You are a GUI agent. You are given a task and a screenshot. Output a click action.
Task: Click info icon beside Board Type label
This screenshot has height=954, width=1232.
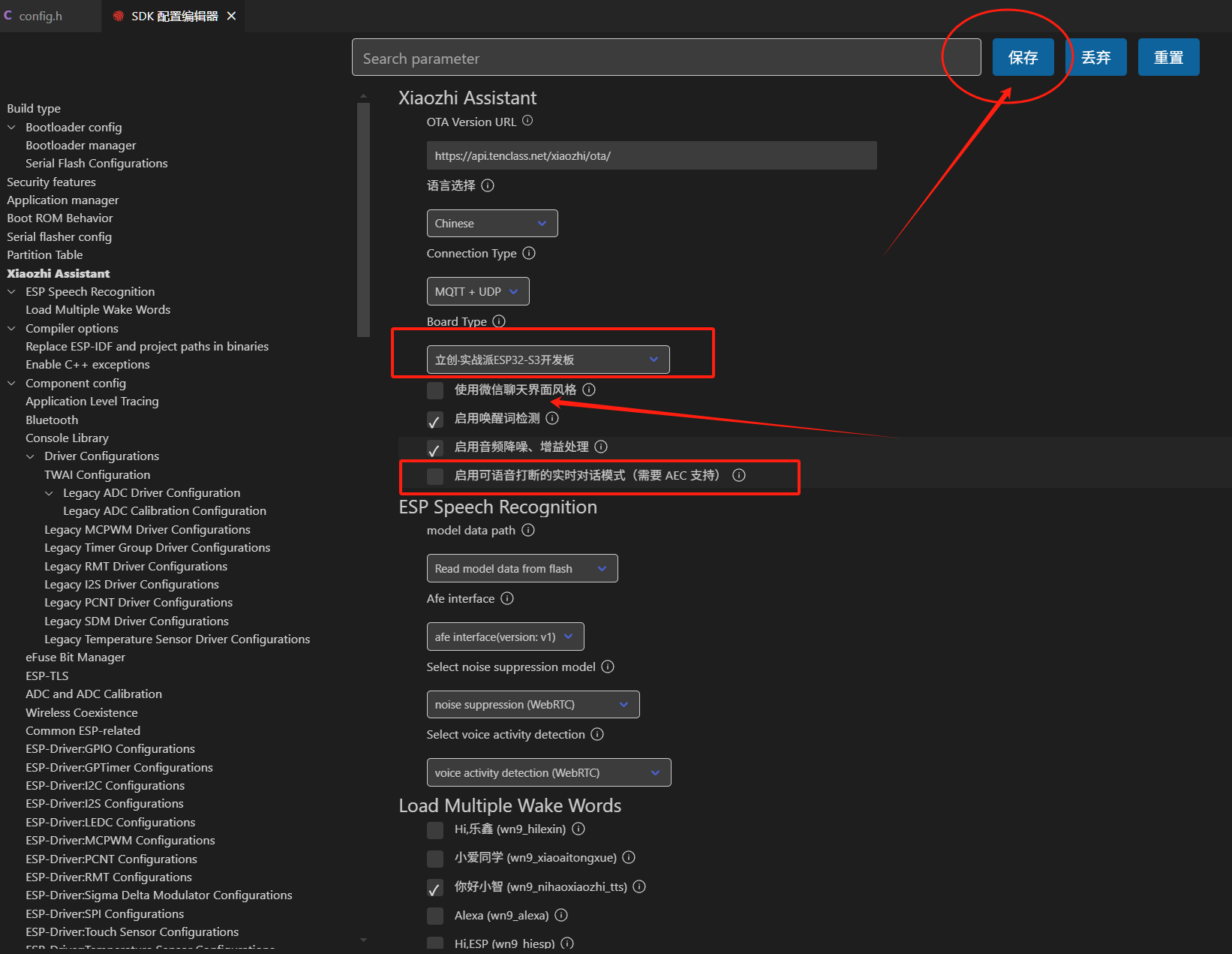point(499,321)
